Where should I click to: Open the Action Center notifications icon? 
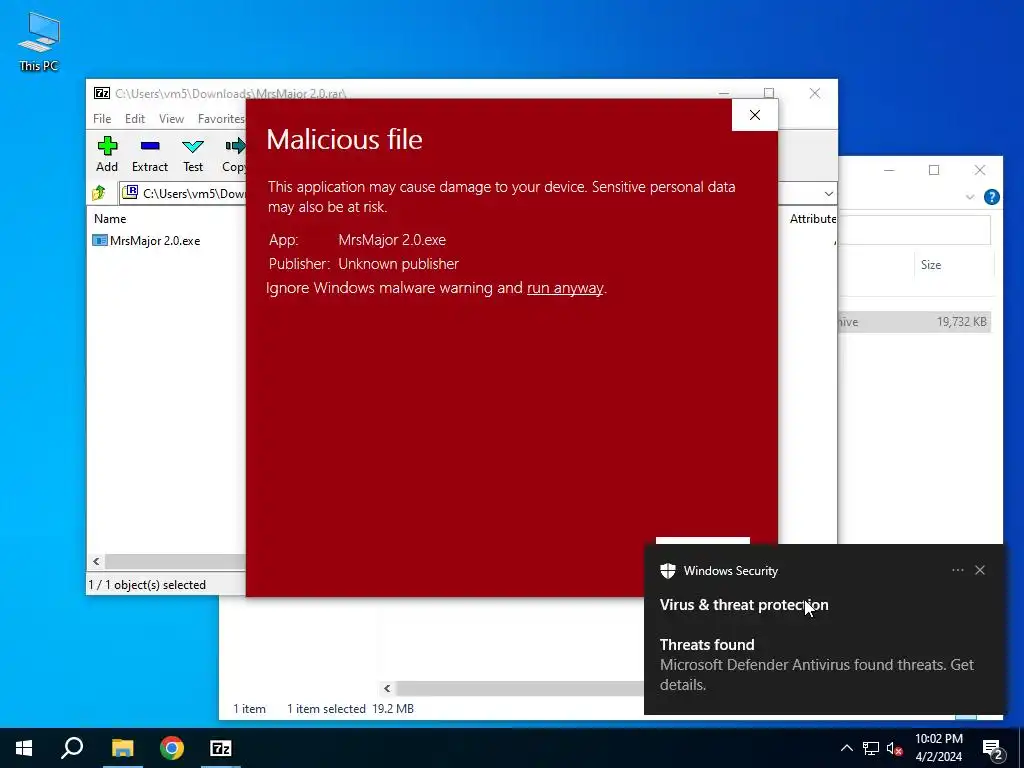(992, 748)
